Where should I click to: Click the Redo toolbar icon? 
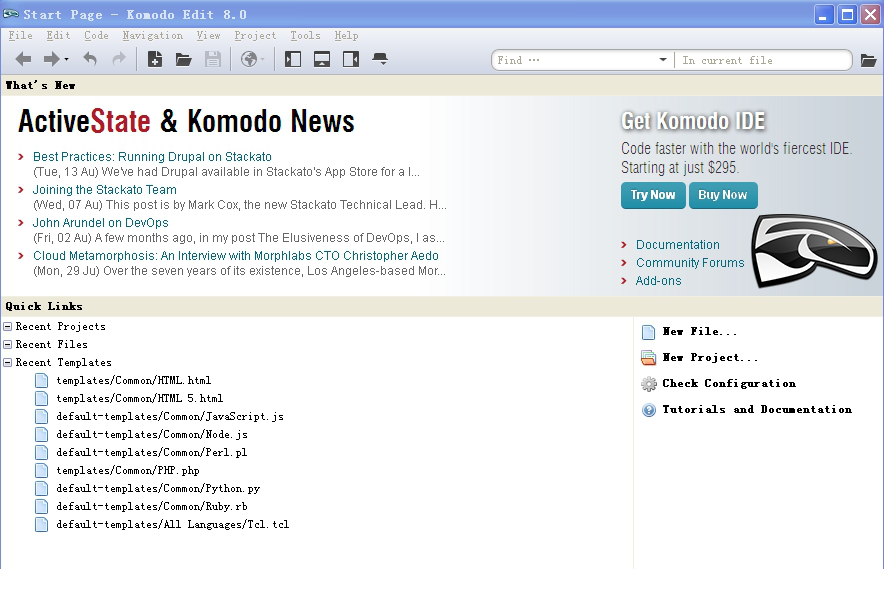click(x=118, y=59)
